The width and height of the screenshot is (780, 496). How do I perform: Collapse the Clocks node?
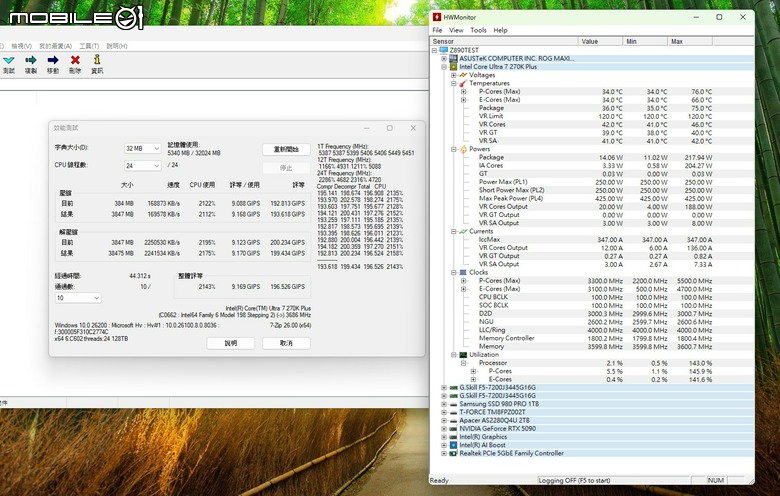(x=454, y=273)
